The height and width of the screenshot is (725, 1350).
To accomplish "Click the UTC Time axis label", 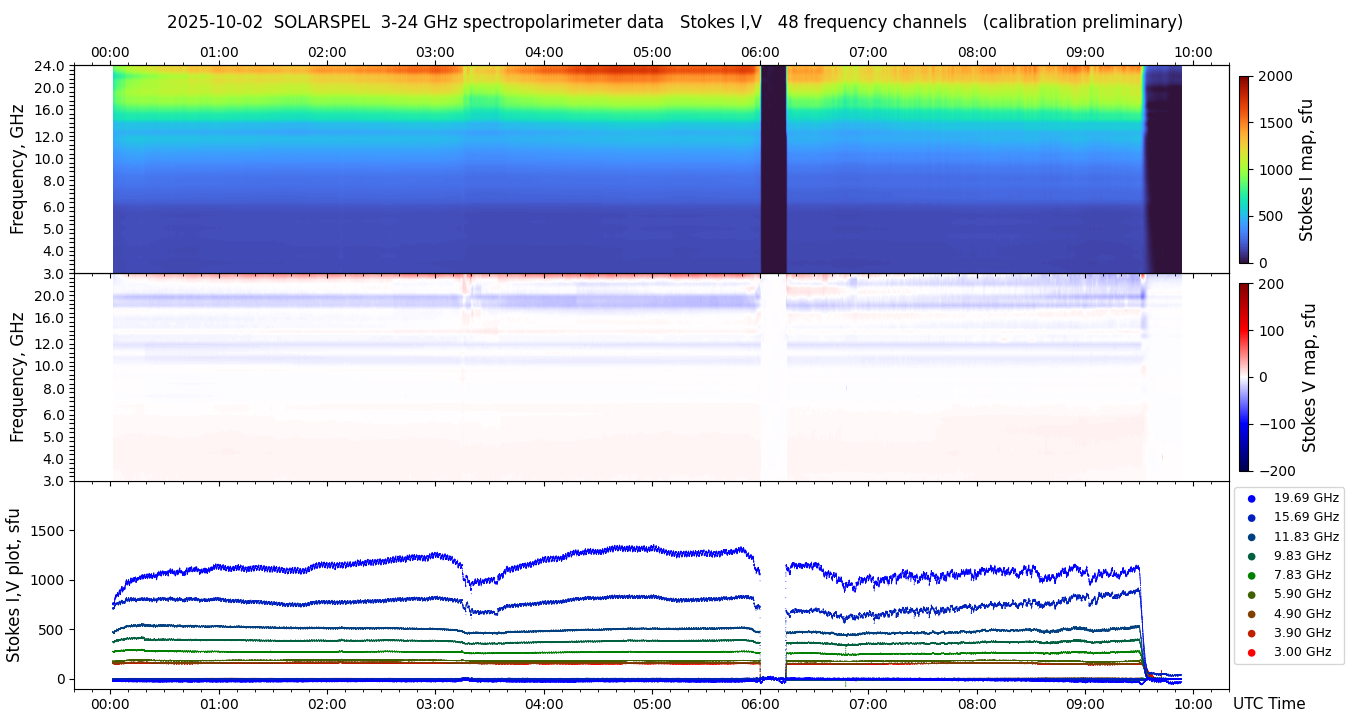I will [1268, 704].
